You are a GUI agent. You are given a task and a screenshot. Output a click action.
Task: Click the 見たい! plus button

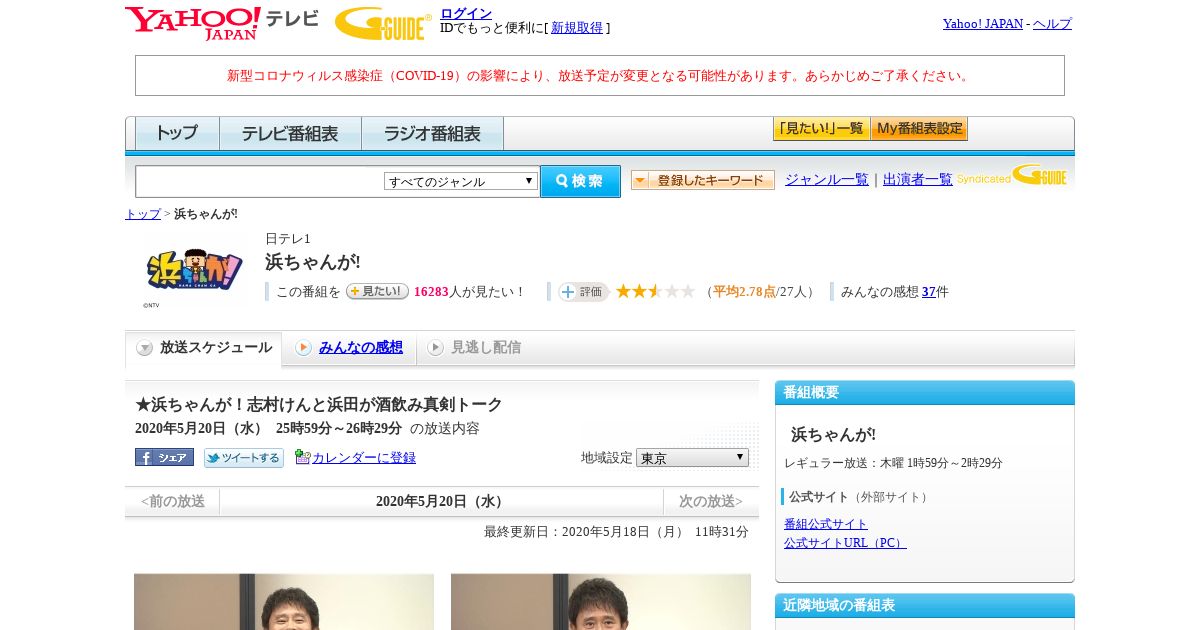pyautogui.click(x=377, y=291)
